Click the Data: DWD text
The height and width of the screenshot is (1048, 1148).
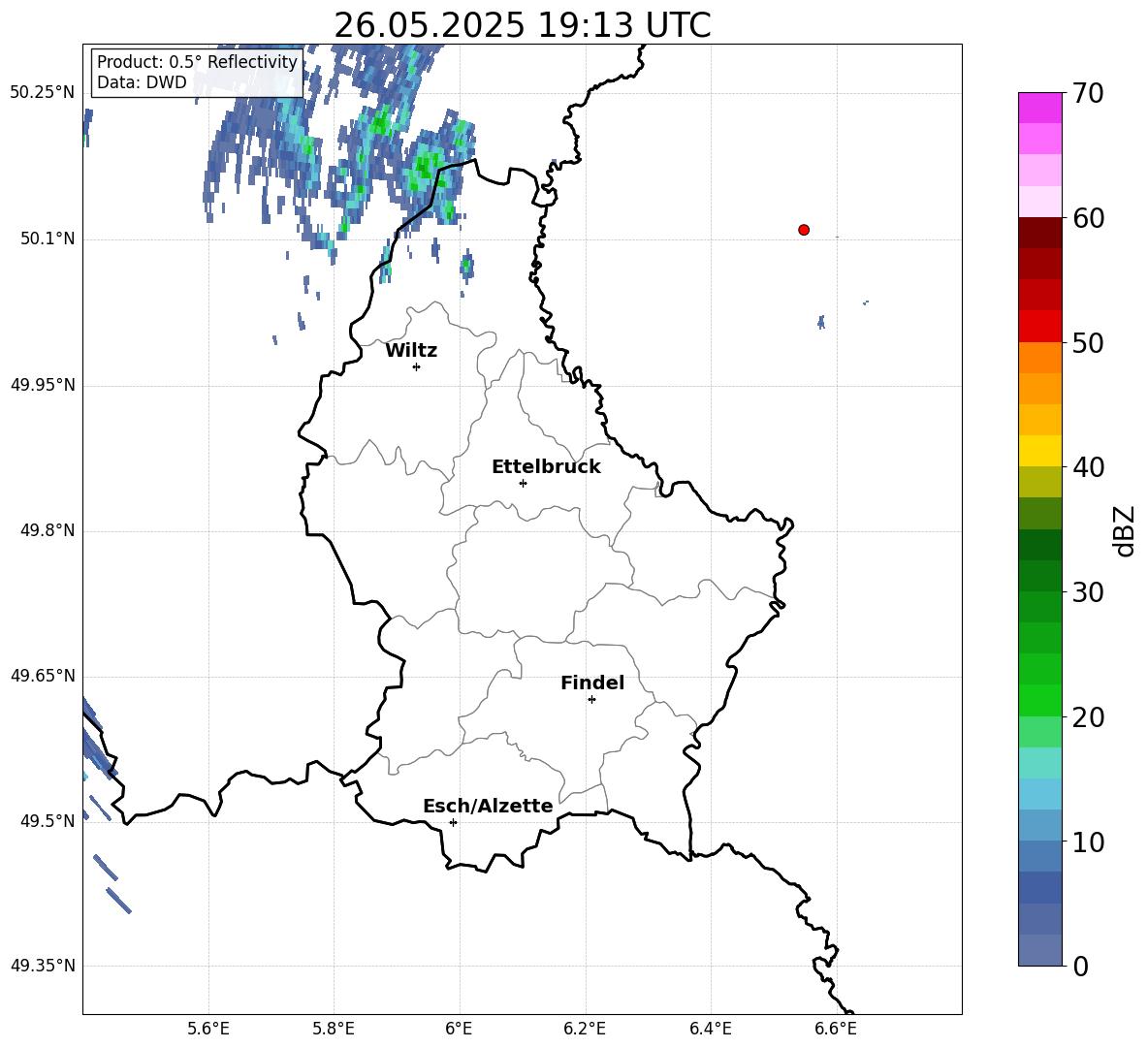pos(142,82)
